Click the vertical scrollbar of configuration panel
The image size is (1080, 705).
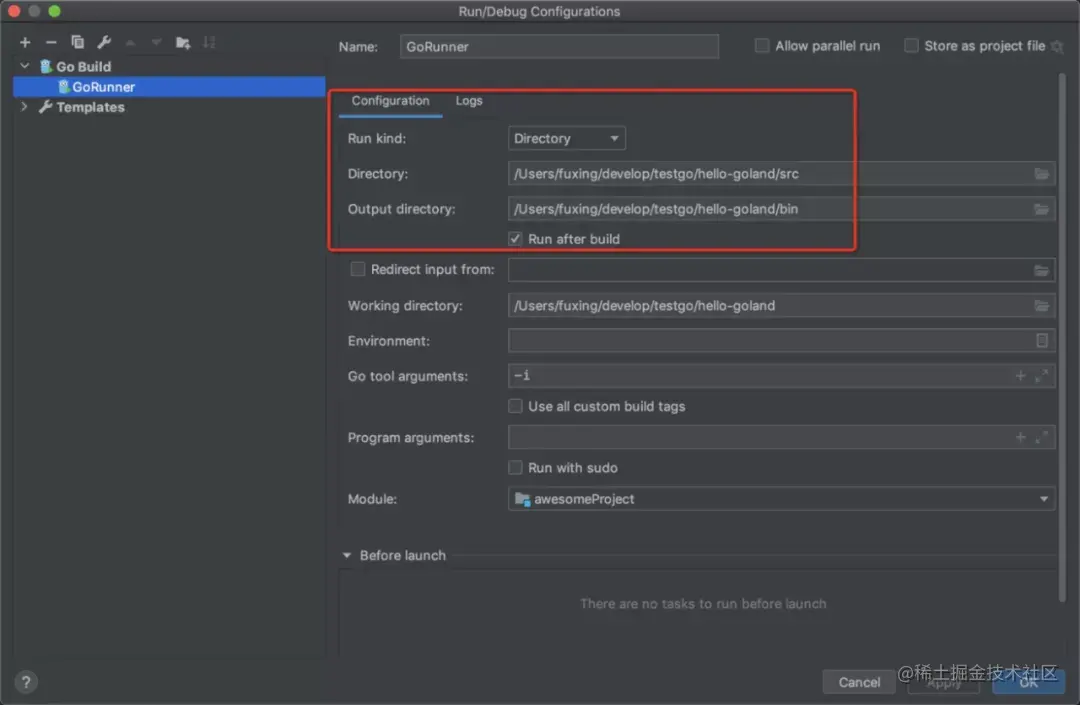1062,337
